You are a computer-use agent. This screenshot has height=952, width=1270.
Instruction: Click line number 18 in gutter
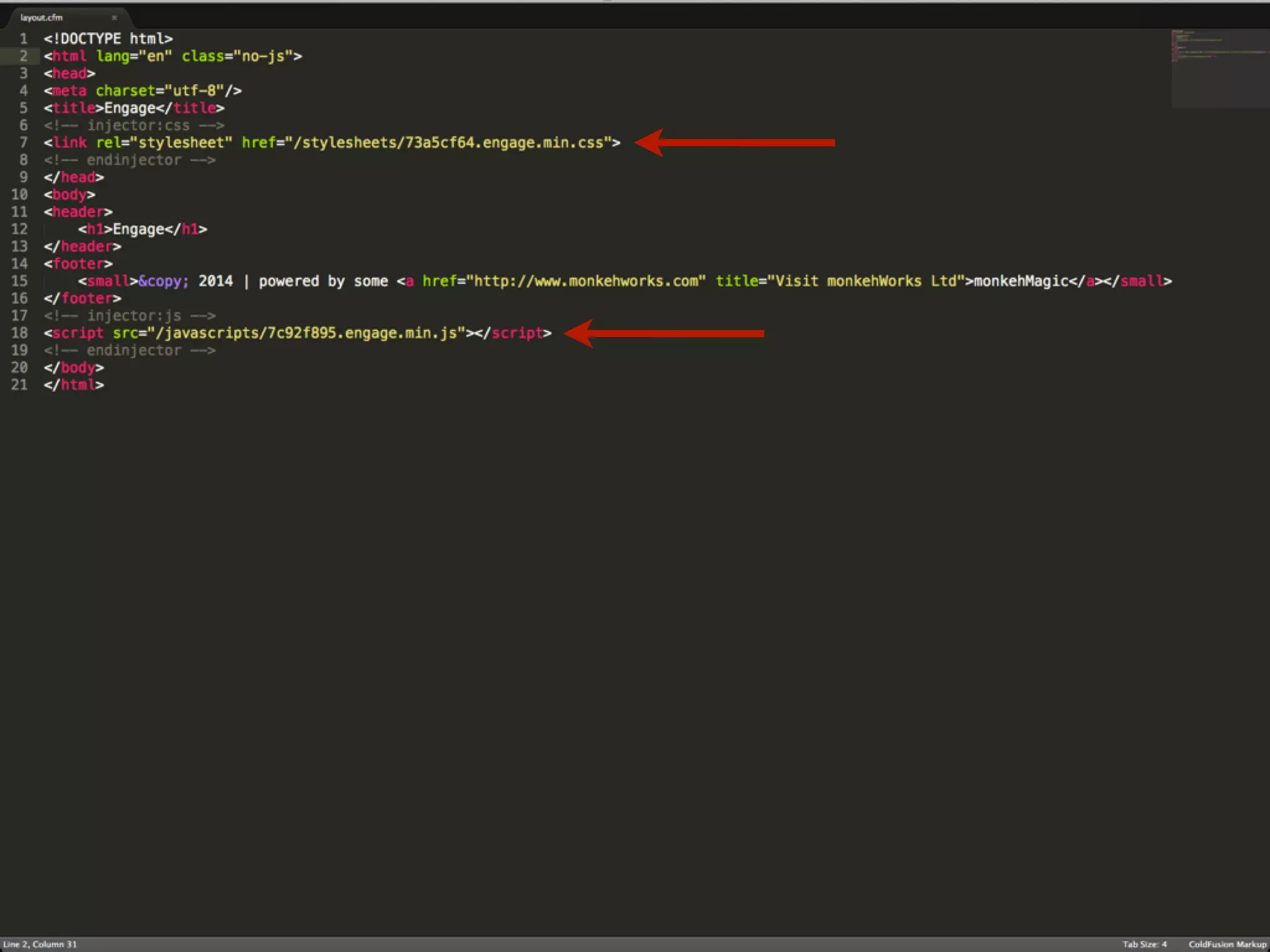[20, 333]
